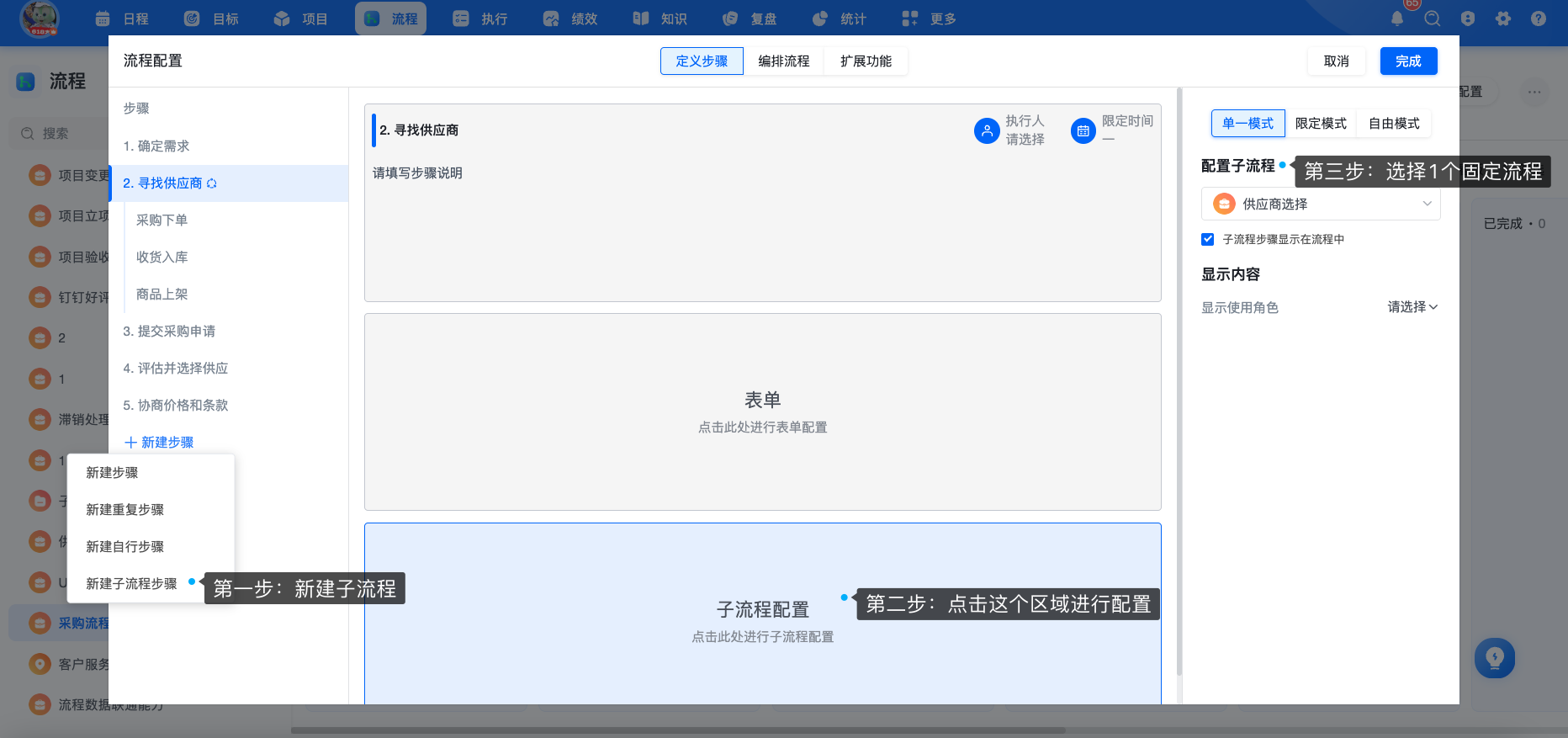Open the search magnifier in the top bar
Viewport: 1568px width, 738px height.
(x=1433, y=19)
